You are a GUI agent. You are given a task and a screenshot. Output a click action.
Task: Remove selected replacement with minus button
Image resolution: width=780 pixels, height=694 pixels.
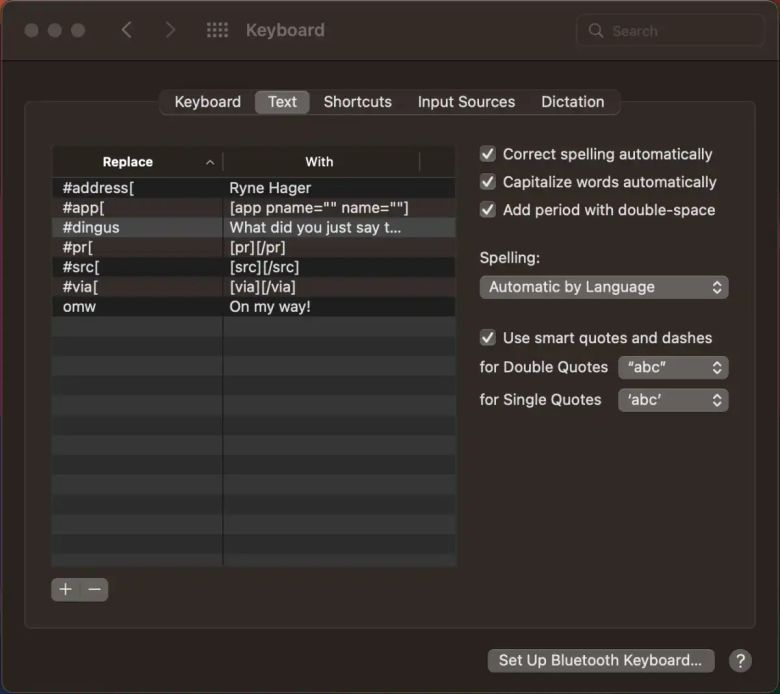pyautogui.click(x=94, y=589)
